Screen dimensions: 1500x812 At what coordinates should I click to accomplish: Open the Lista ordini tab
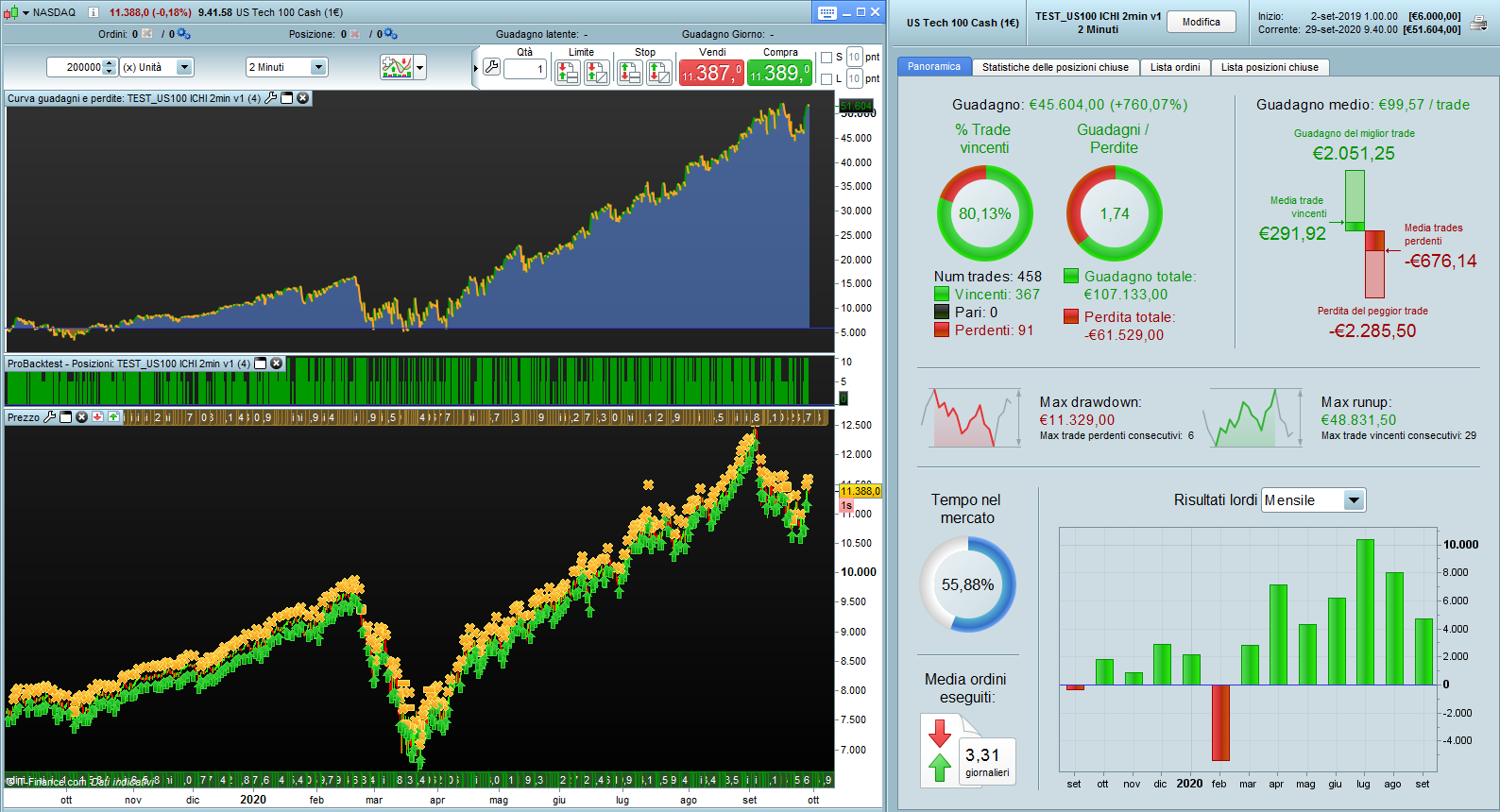click(1175, 67)
